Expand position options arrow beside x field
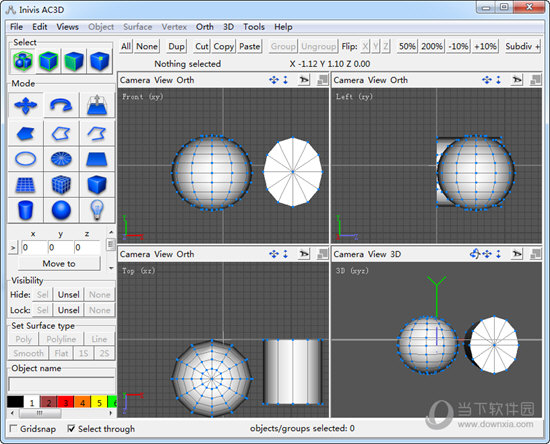The height and width of the screenshot is (444, 550). point(13,248)
